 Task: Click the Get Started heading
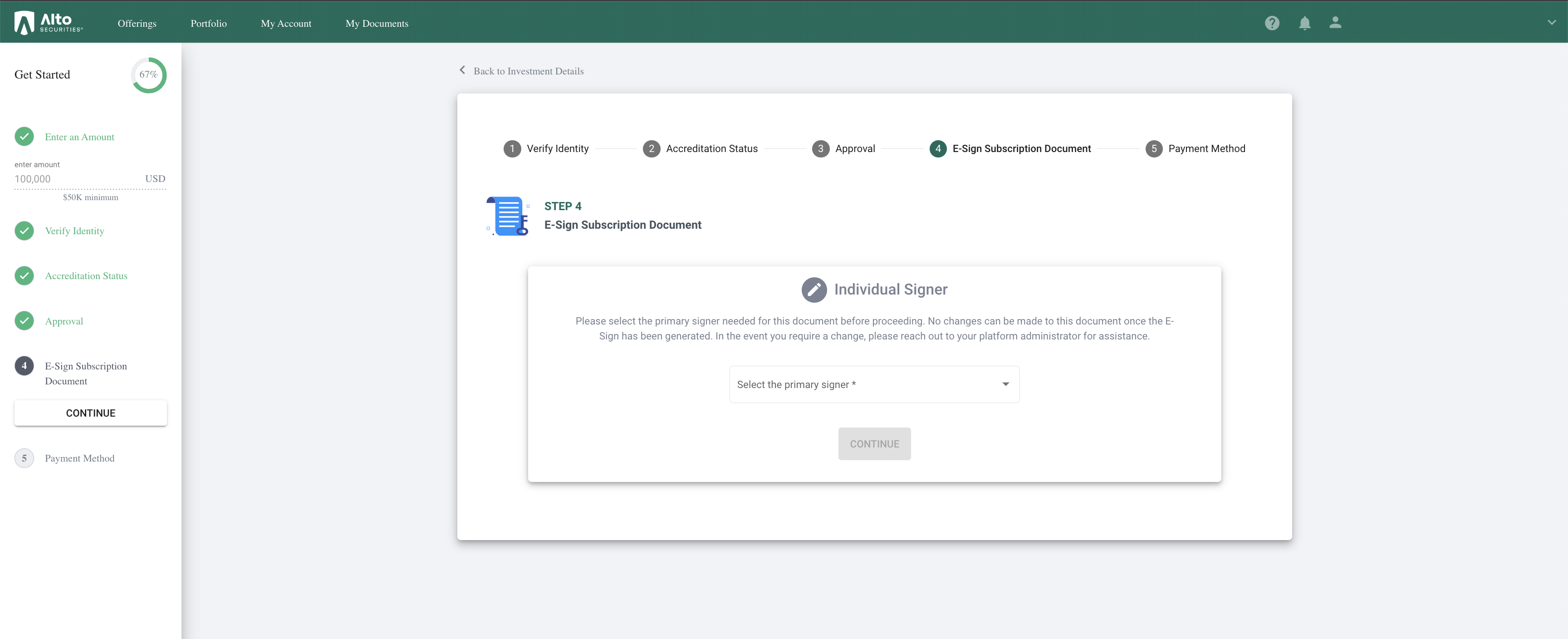click(x=43, y=74)
